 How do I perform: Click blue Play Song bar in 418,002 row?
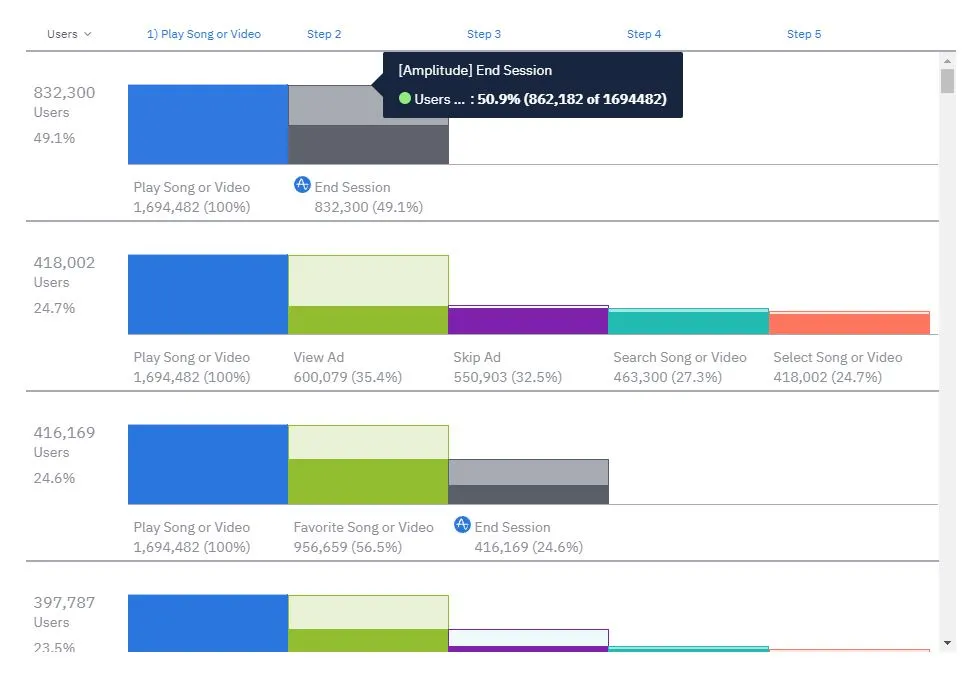pyautogui.click(x=208, y=295)
